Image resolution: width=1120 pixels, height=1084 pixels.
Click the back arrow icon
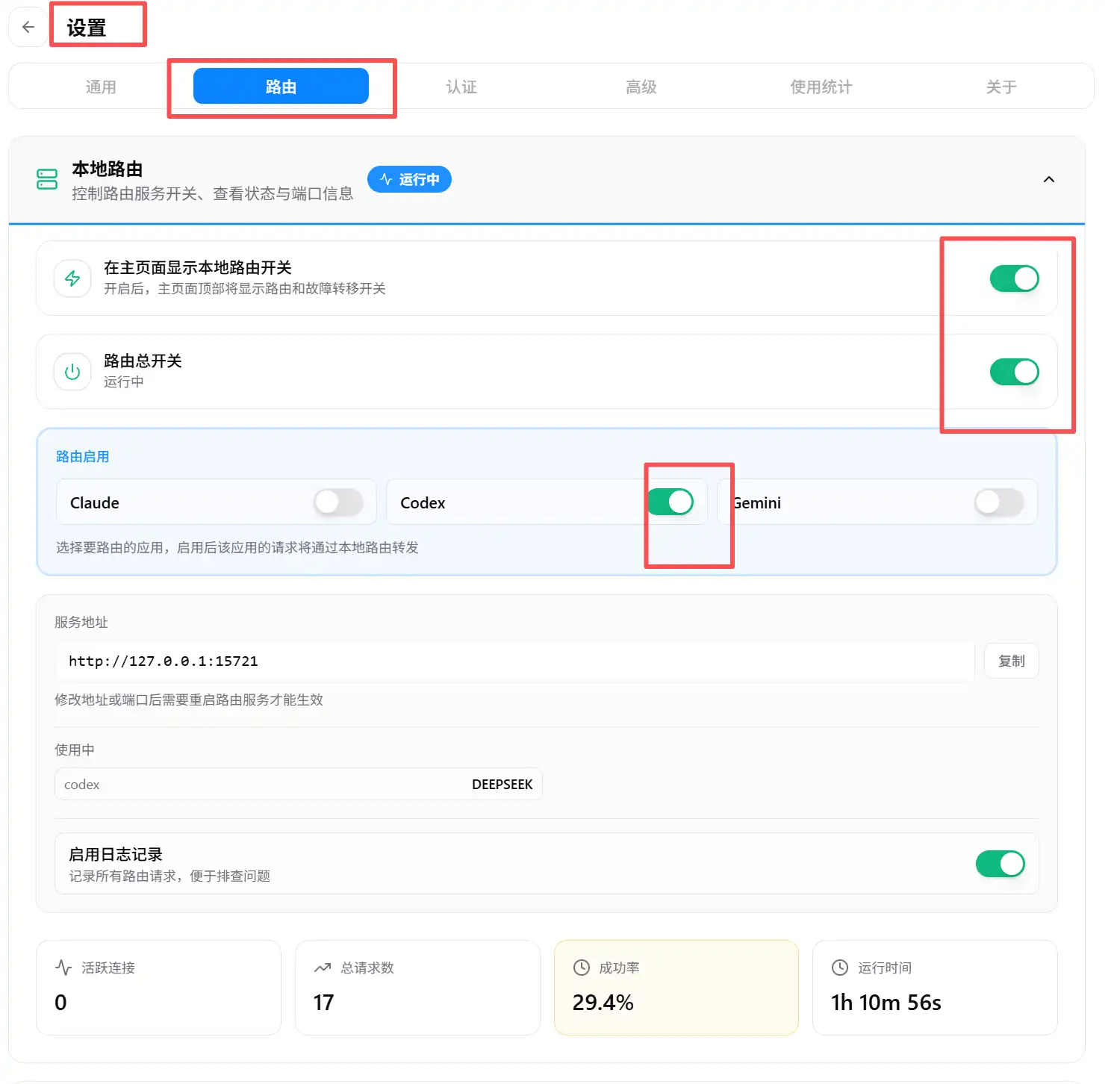coord(28,28)
